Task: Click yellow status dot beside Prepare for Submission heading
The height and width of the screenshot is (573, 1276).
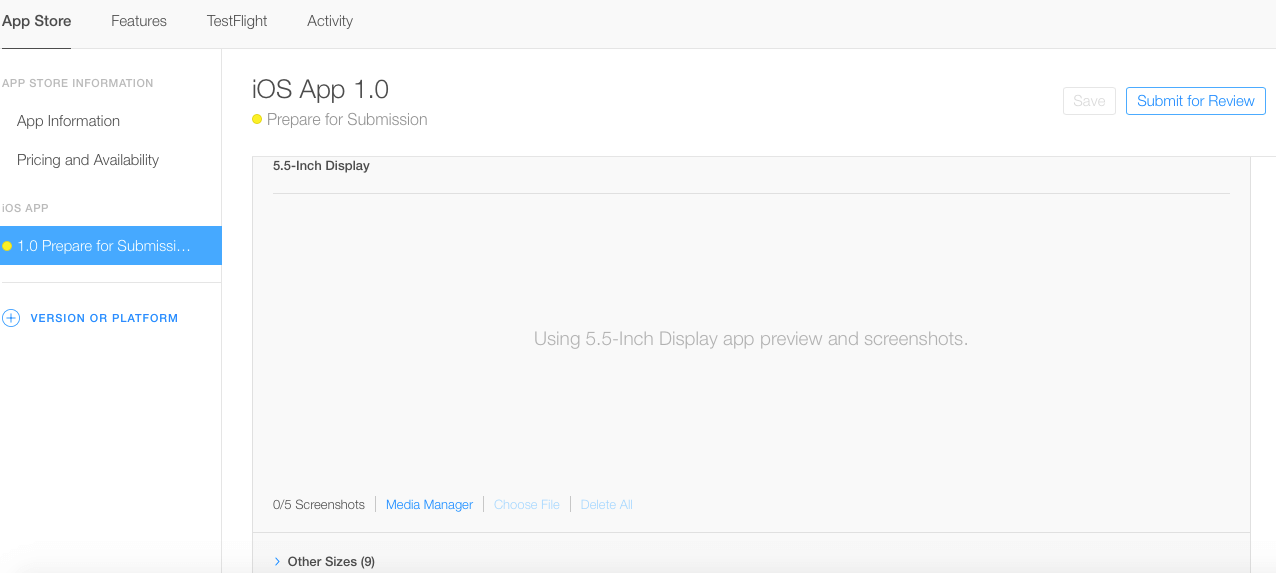Action: point(257,120)
